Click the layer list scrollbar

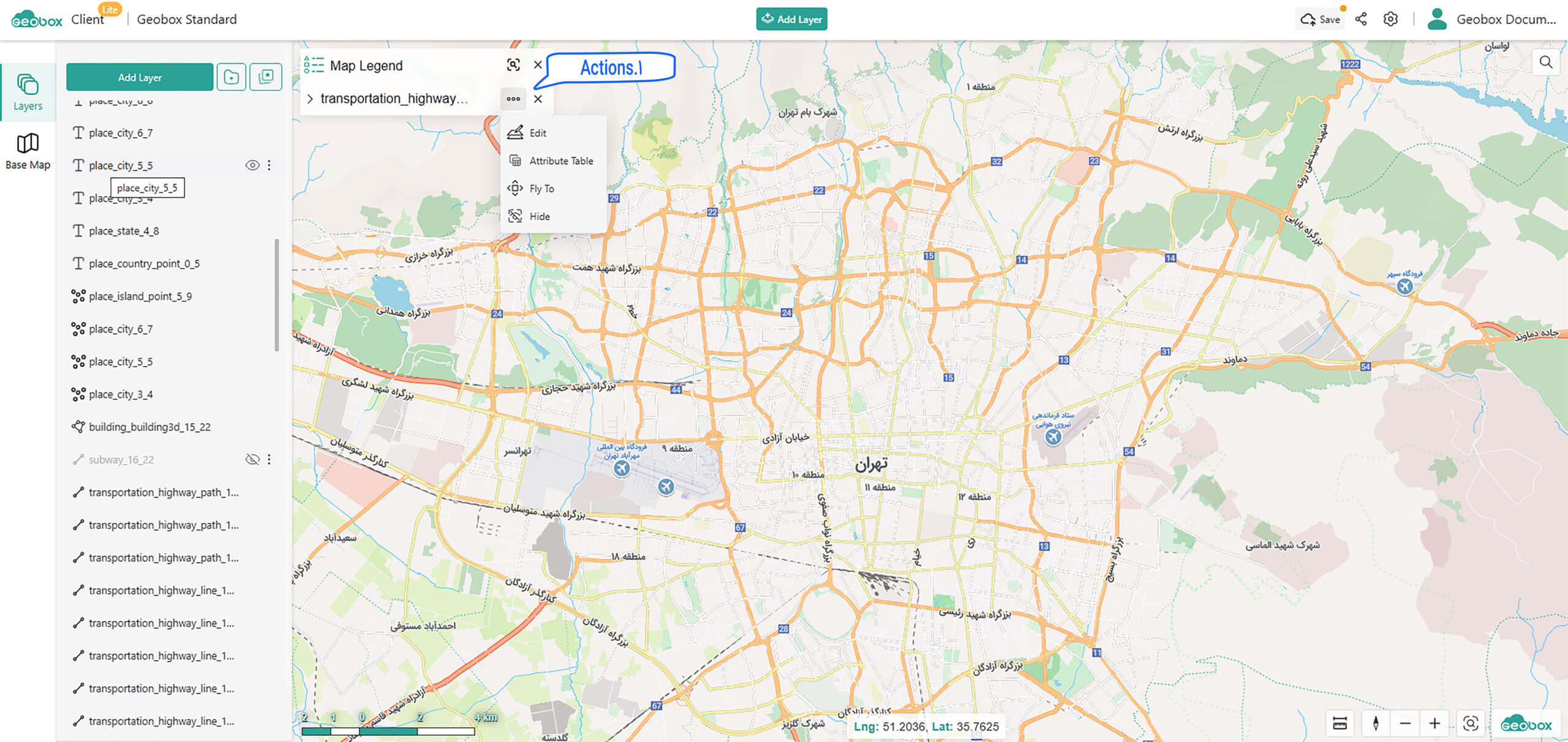coord(277,295)
